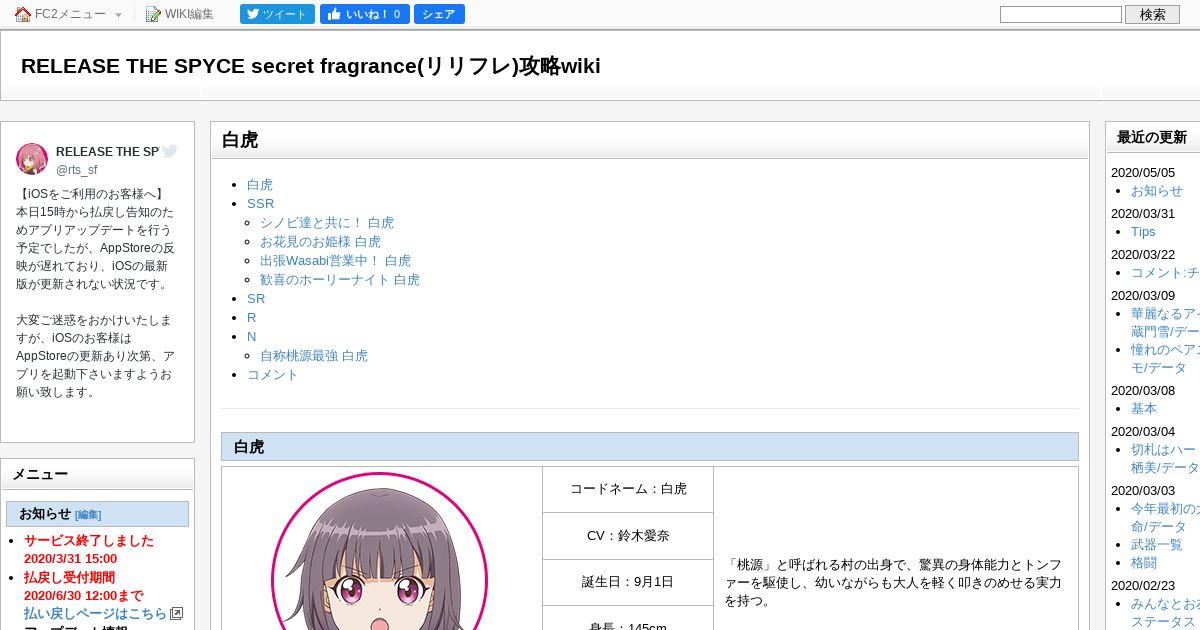Click the 白虎 character portrait image
Image resolution: width=1200 pixels, height=630 pixels.
(380, 551)
